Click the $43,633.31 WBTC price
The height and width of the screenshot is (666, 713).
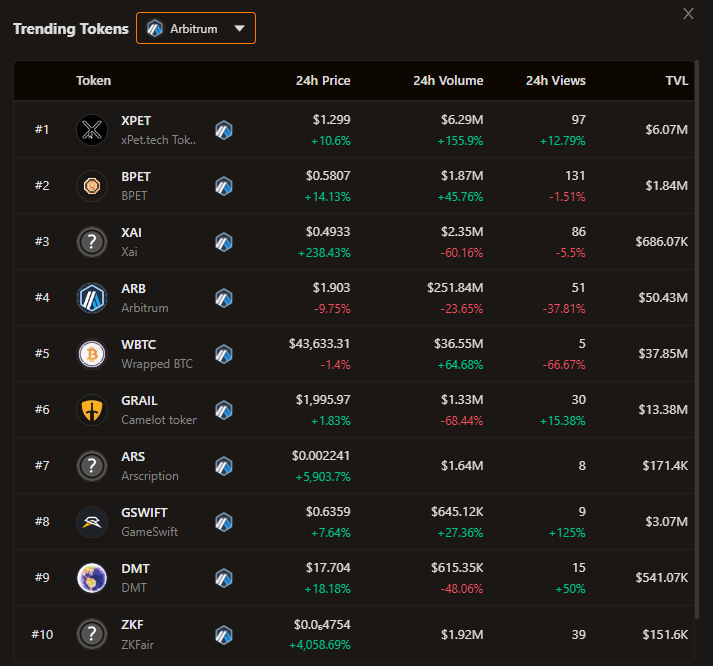pyautogui.click(x=320, y=344)
